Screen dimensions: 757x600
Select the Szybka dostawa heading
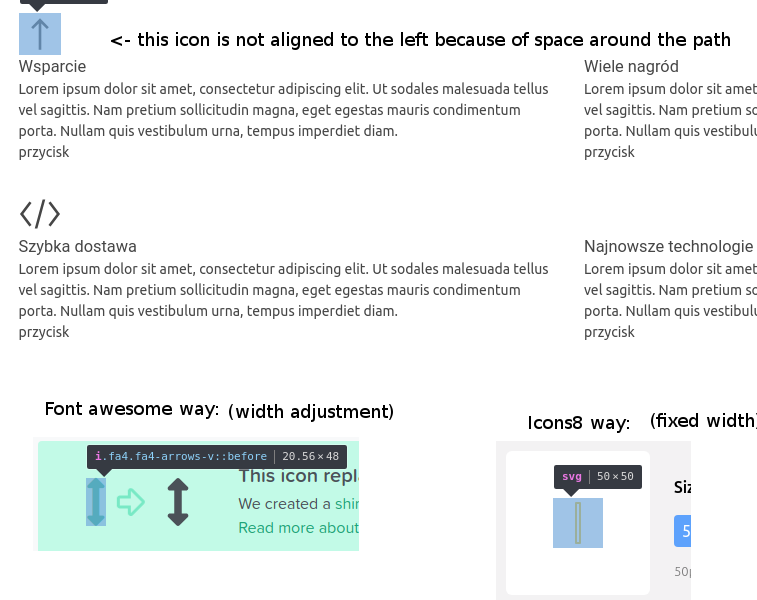coord(78,246)
